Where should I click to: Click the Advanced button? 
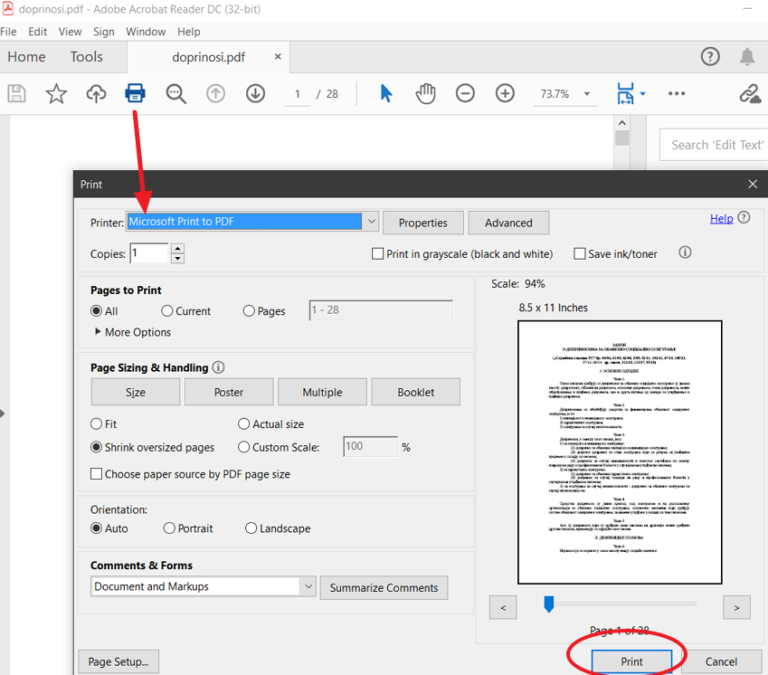508,223
